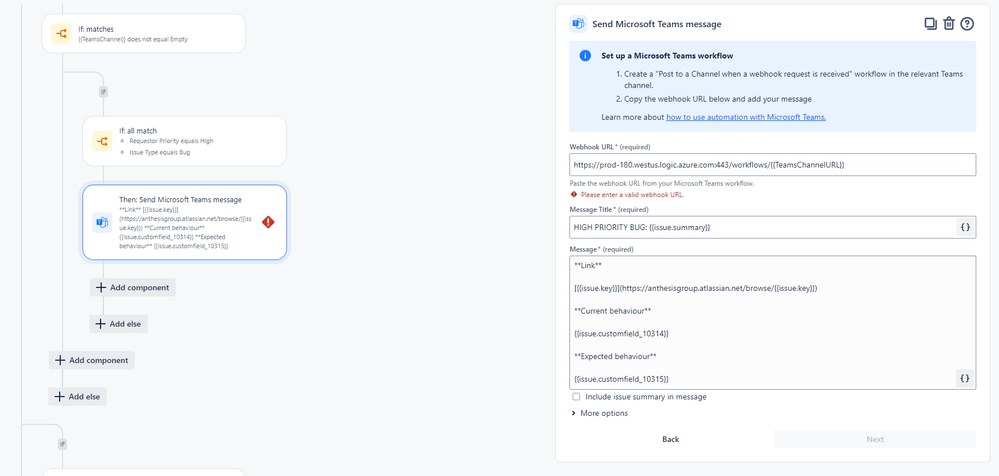The image size is (999, 476).
Task: Click the duplicate component icon
Action: click(x=930, y=24)
